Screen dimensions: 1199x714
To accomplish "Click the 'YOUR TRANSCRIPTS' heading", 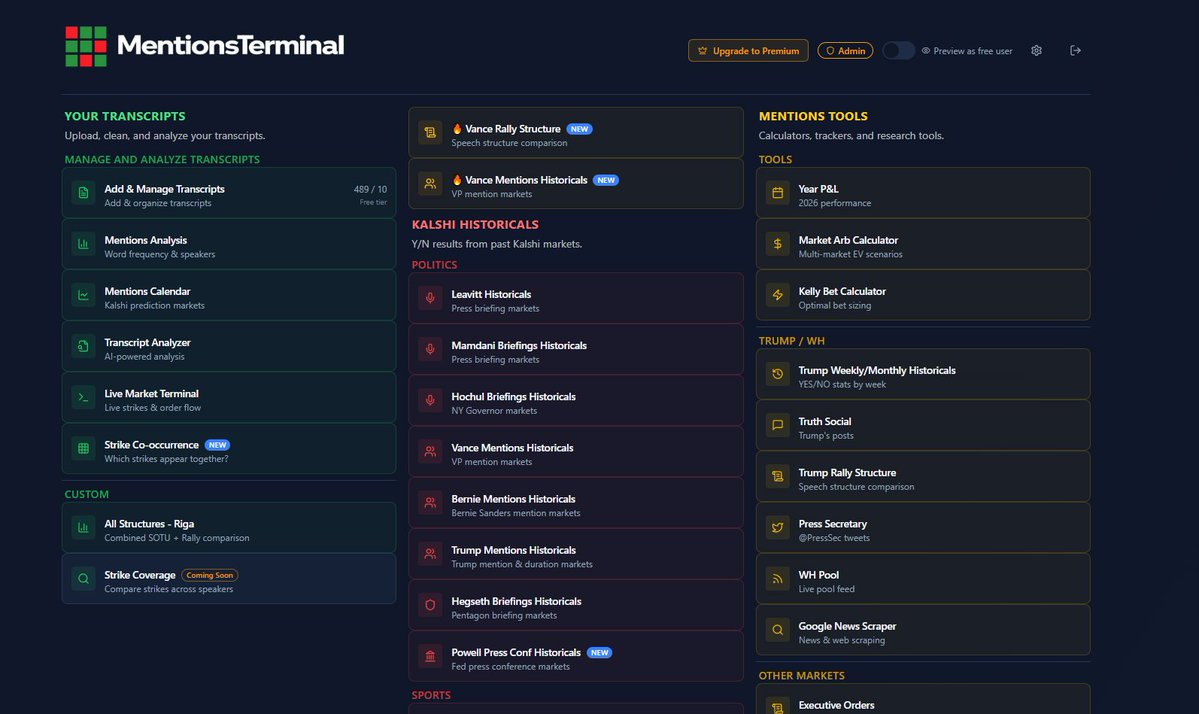I will [125, 116].
